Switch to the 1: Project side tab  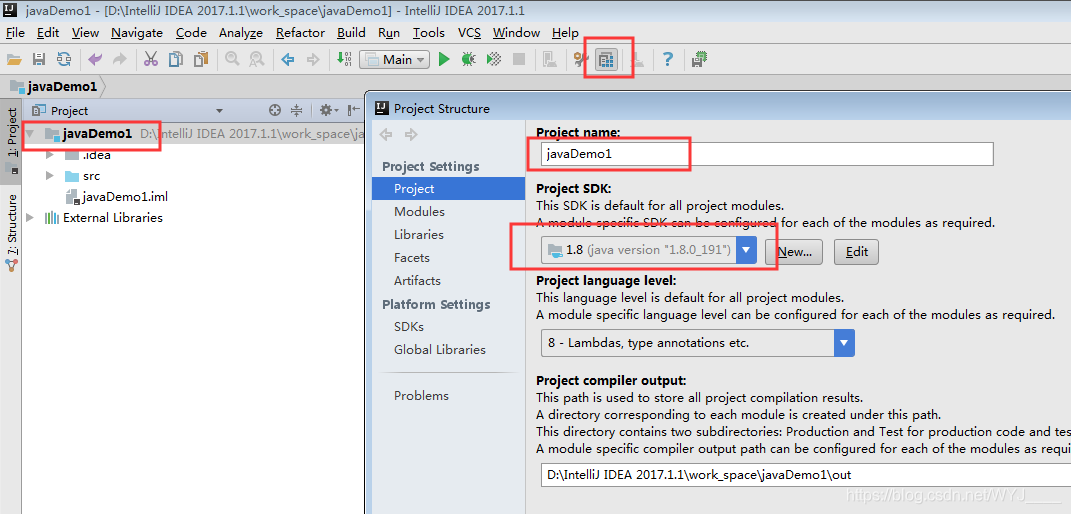(11, 141)
